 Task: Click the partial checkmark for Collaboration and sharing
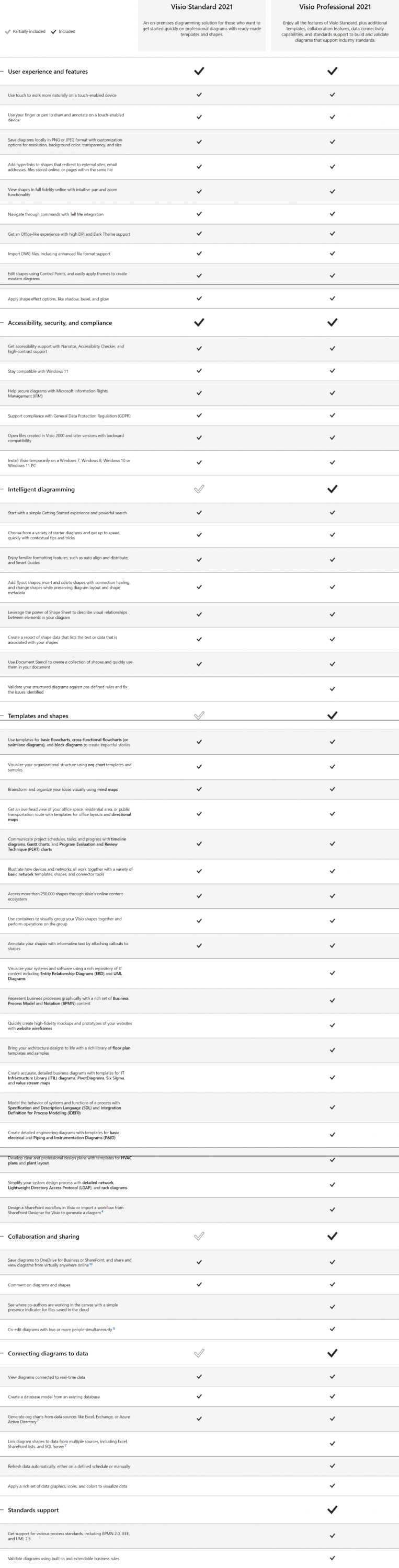click(199, 1236)
